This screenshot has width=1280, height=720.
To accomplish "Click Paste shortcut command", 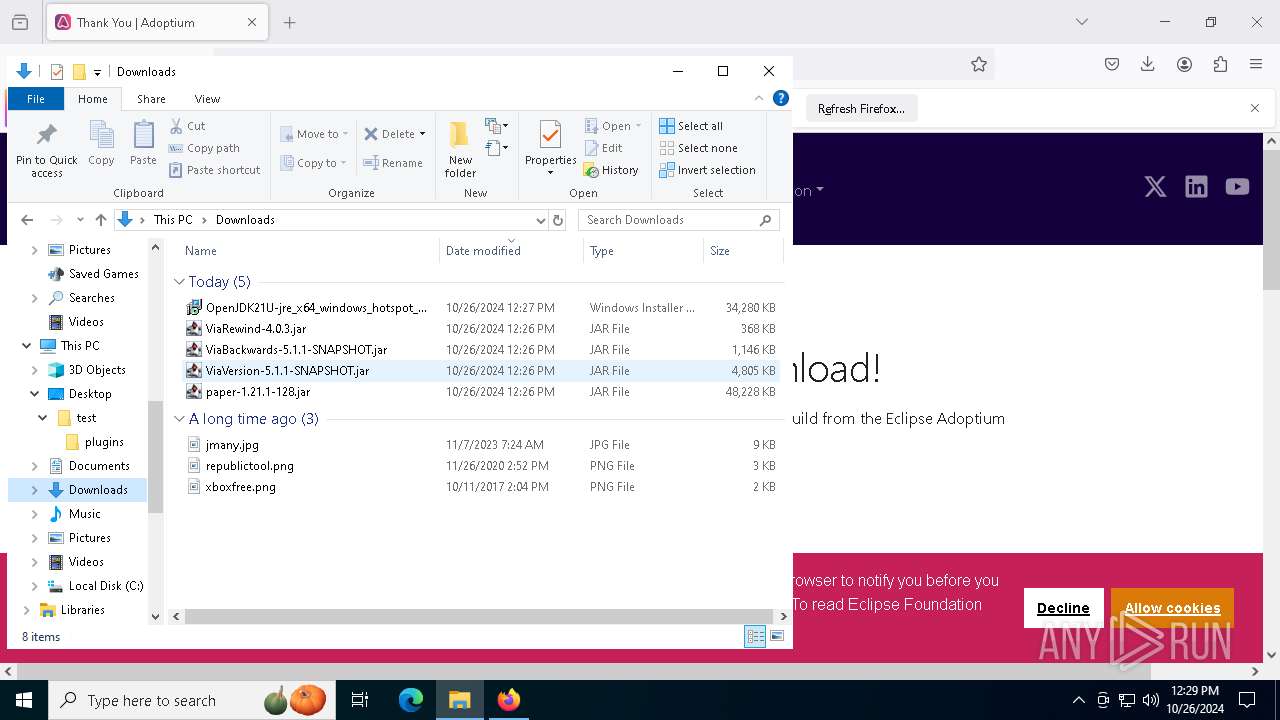I will tap(214, 170).
